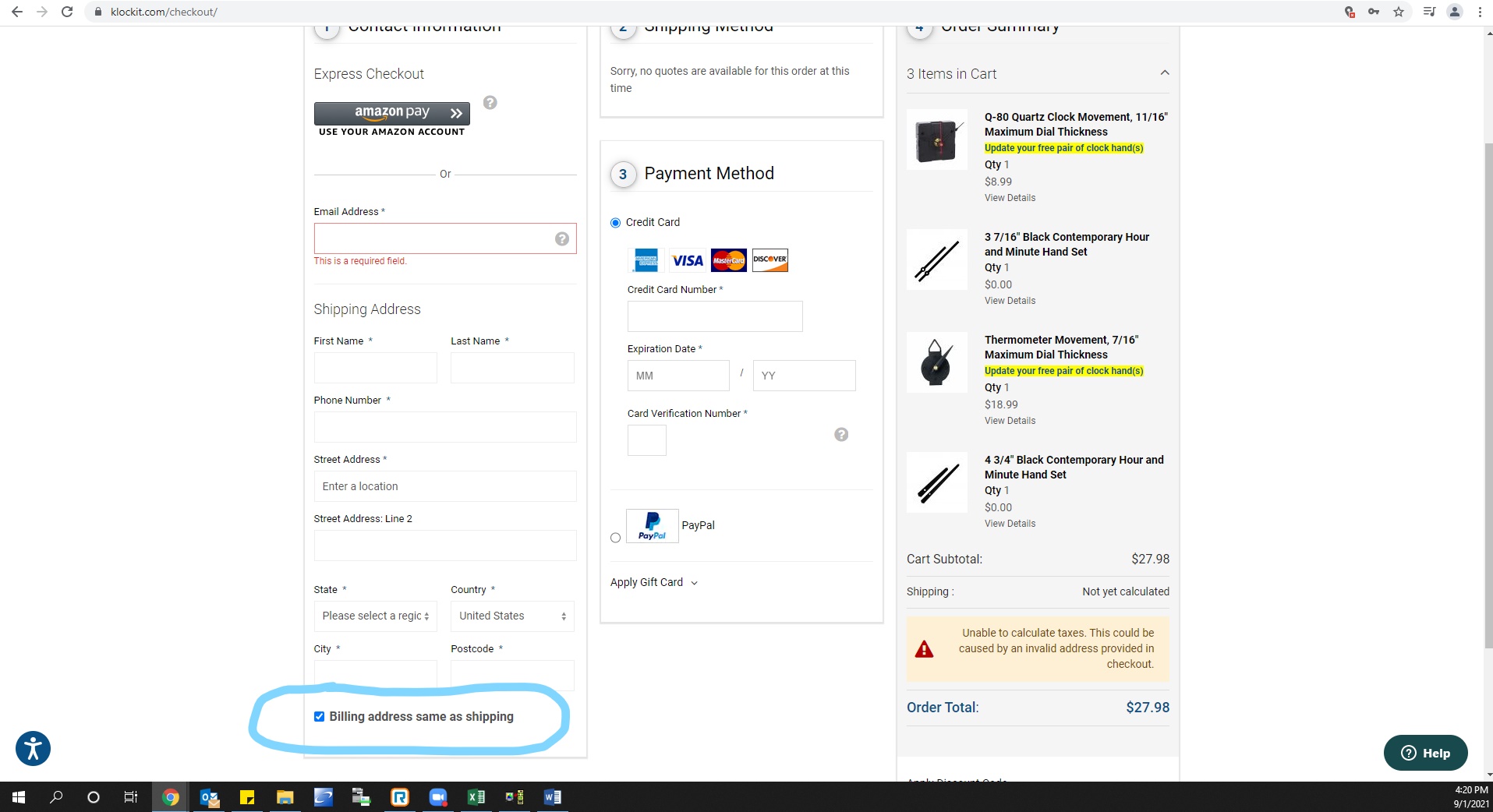Image resolution: width=1493 pixels, height=812 pixels.
Task: Click the MM expiration month field
Action: point(678,376)
